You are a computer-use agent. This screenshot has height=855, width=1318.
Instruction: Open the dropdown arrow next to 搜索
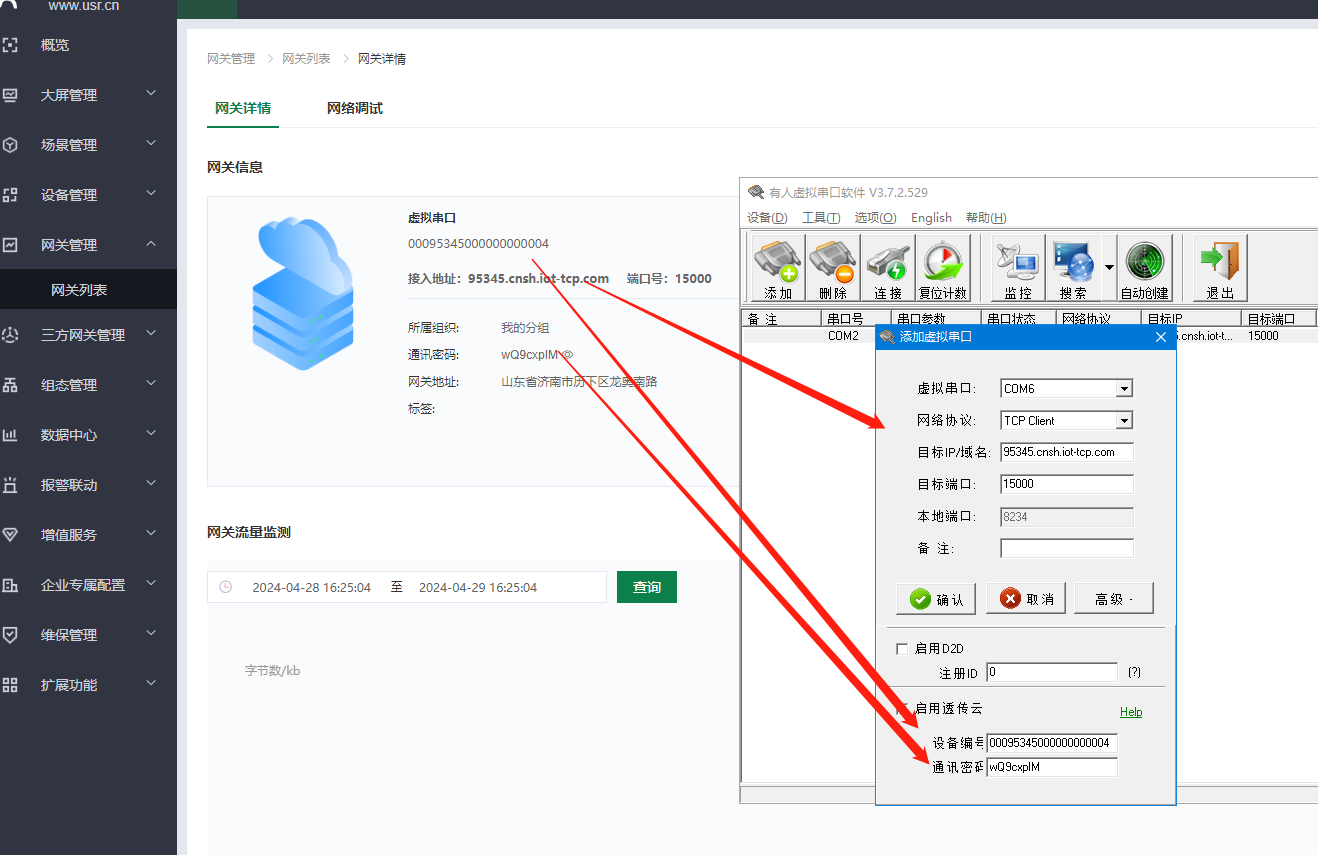point(1108,267)
